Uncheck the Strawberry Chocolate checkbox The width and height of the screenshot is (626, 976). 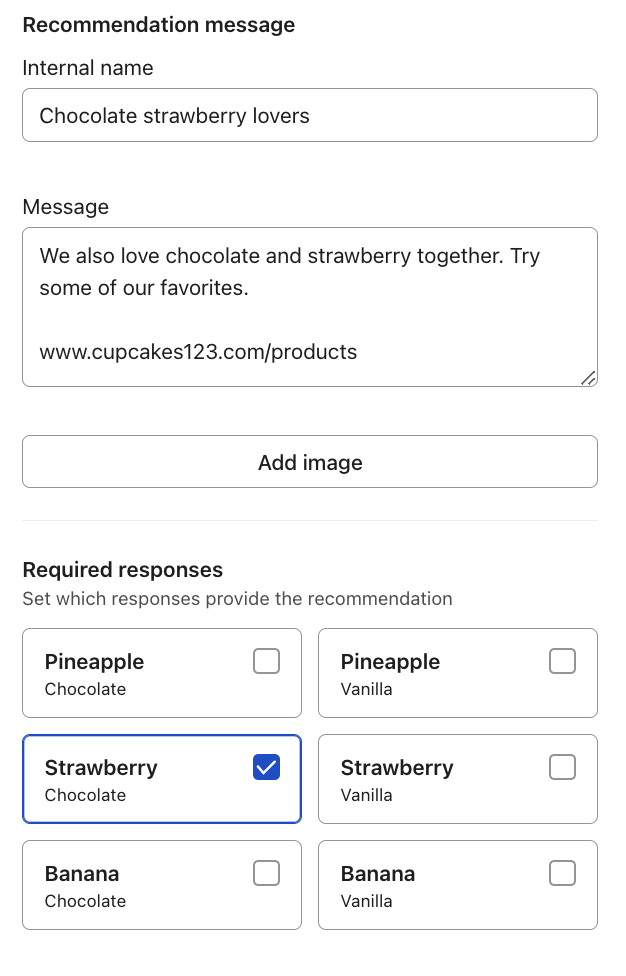(x=266, y=767)
